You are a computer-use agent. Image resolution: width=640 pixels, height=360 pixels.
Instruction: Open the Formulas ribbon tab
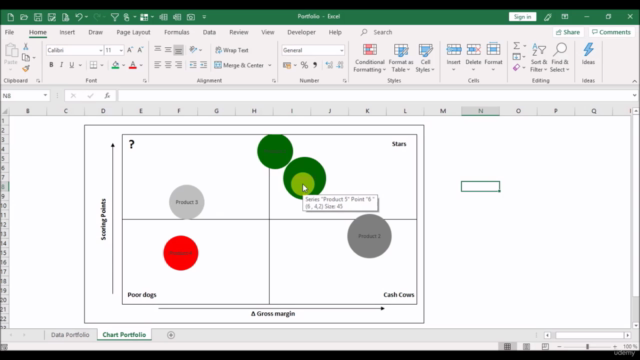point(177,32)
